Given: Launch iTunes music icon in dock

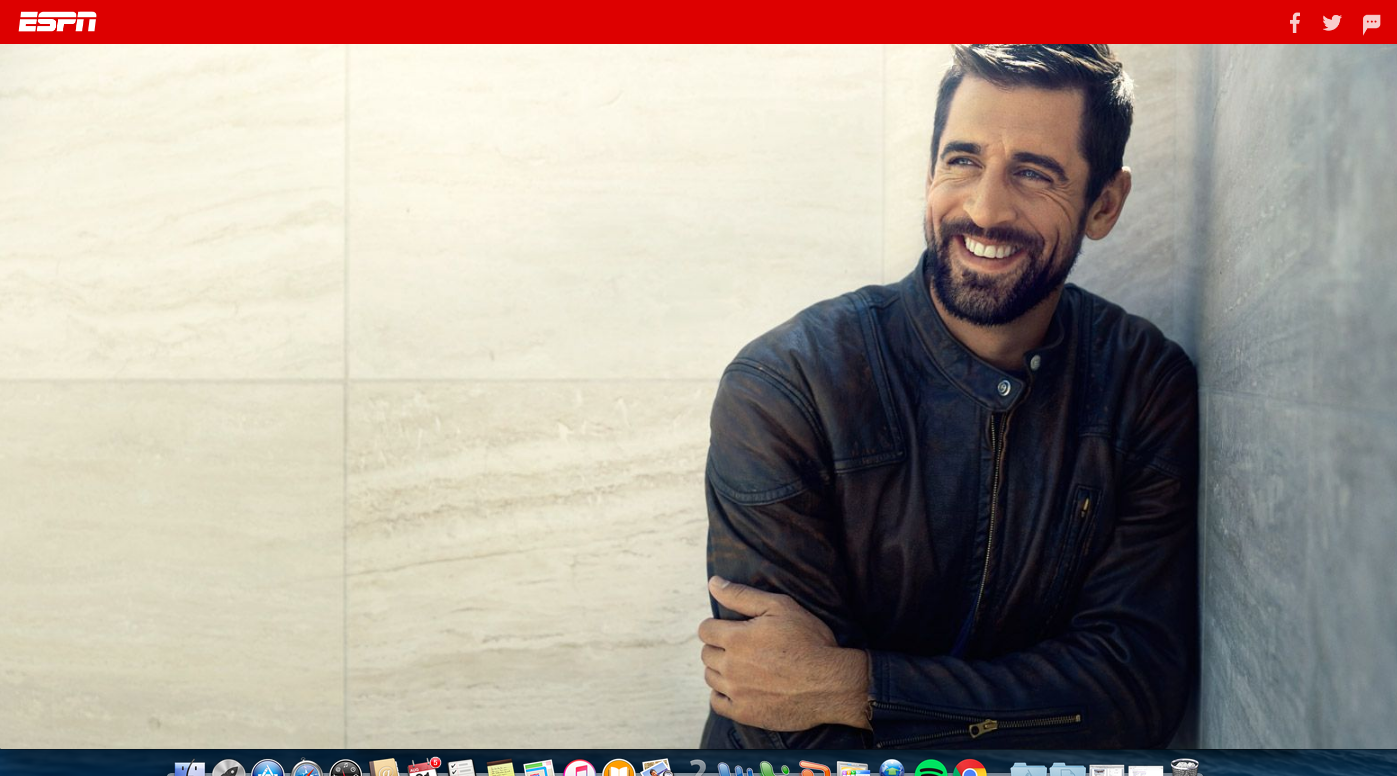Looking at the screenshot, I should coord(579,769).
